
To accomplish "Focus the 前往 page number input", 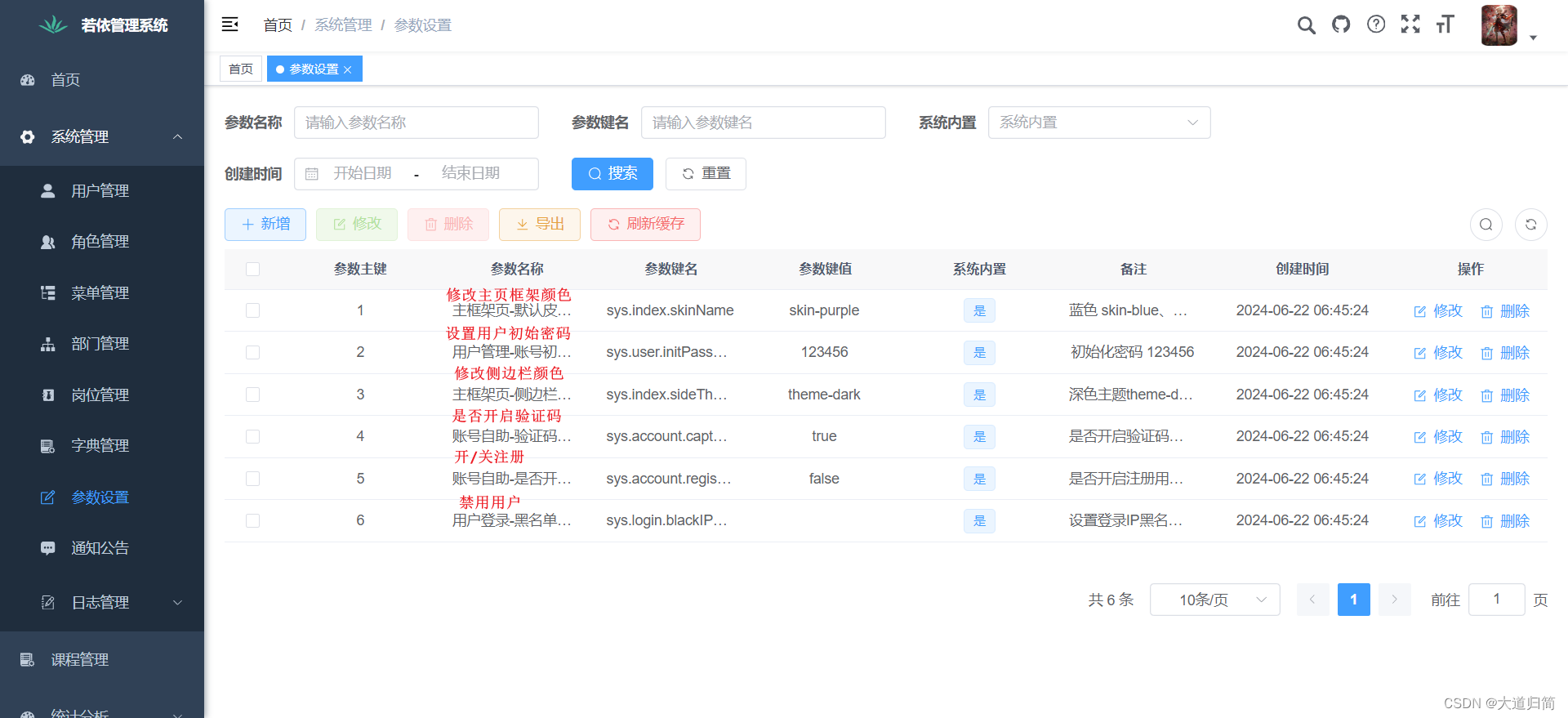I will point(1497,600).
